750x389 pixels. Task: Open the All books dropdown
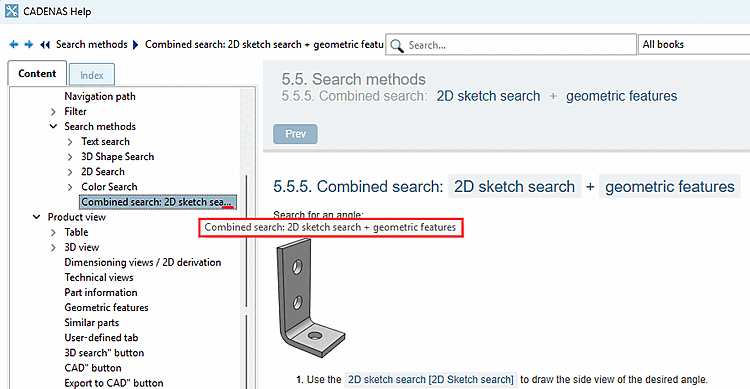[x=694, y=44]
